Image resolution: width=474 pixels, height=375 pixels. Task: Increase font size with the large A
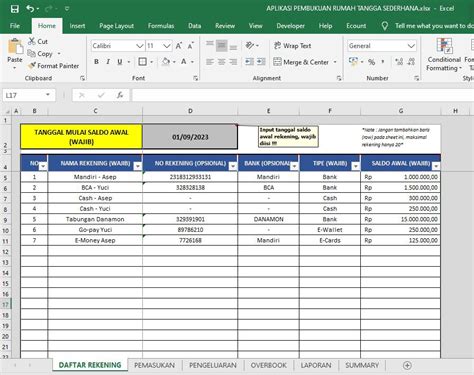179,46
